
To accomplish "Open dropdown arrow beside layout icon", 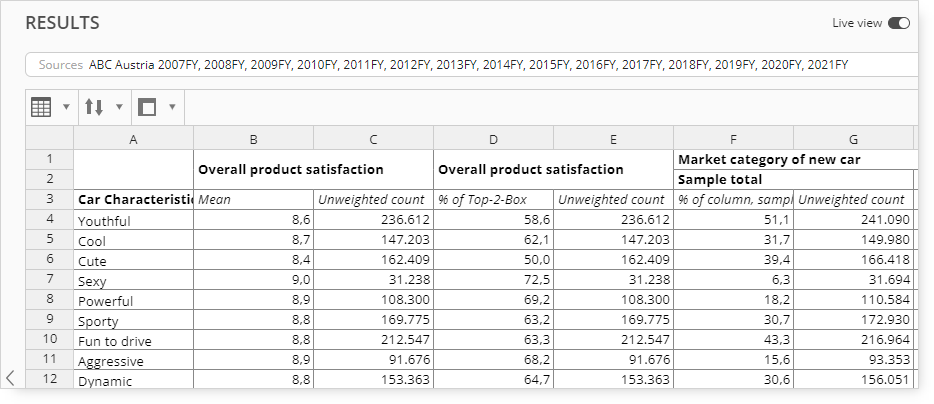I will tap(172, 107).
